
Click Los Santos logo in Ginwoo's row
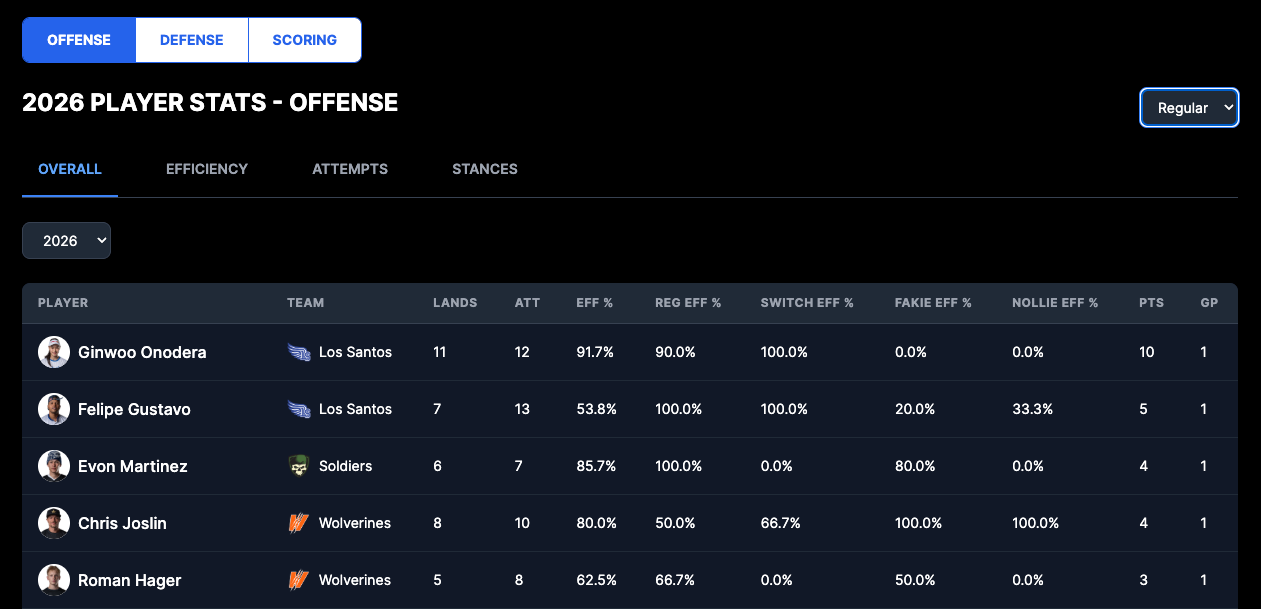point(299,352)
